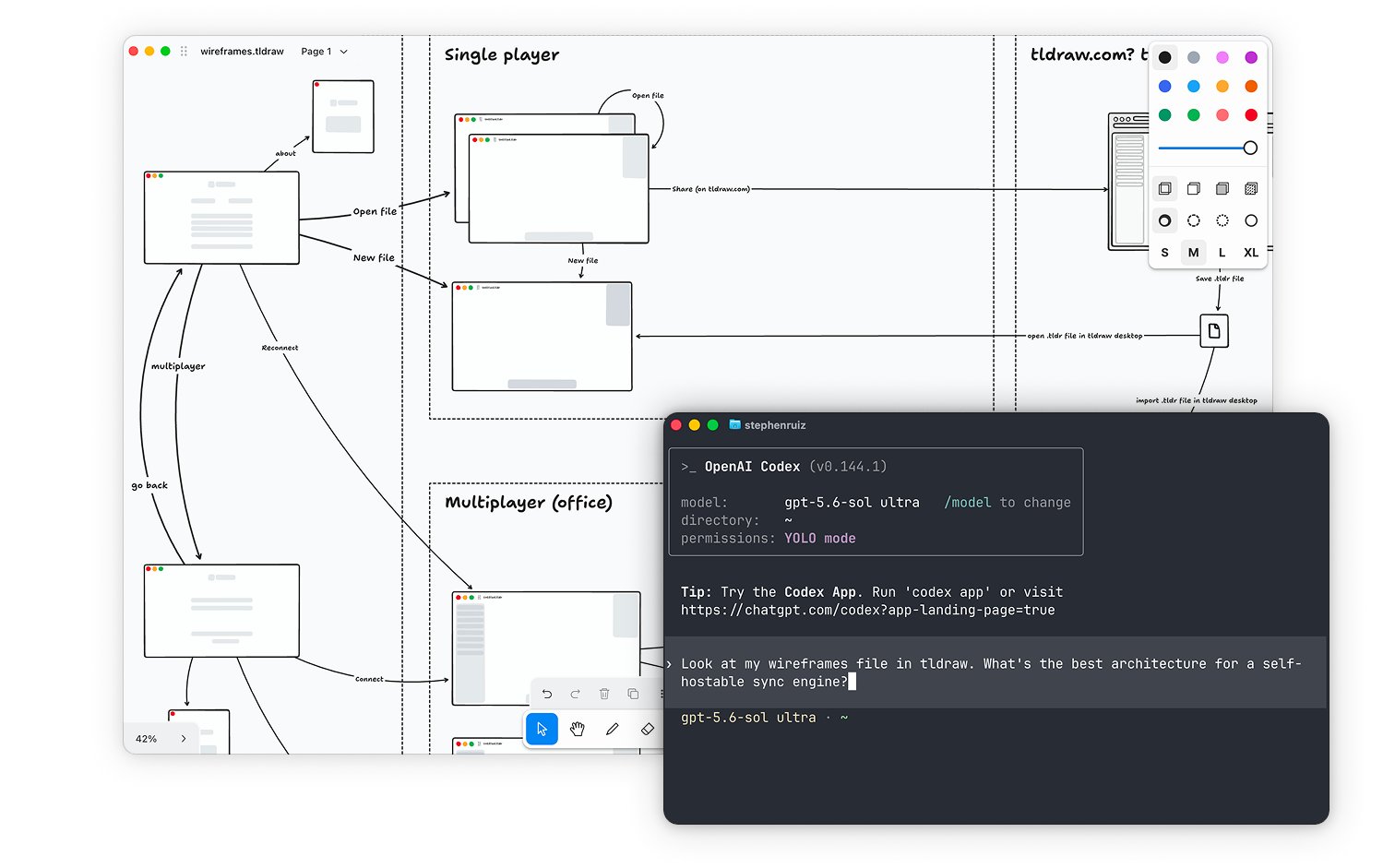Select the 'go back' arrow label
This screenshot has width=1395, height=868.
[x=149, y=485]
